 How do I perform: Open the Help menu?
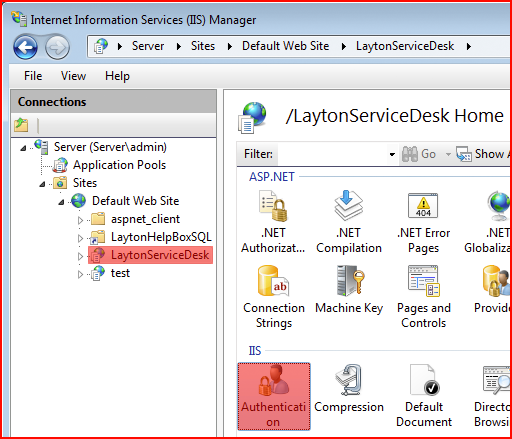point(117,76)
